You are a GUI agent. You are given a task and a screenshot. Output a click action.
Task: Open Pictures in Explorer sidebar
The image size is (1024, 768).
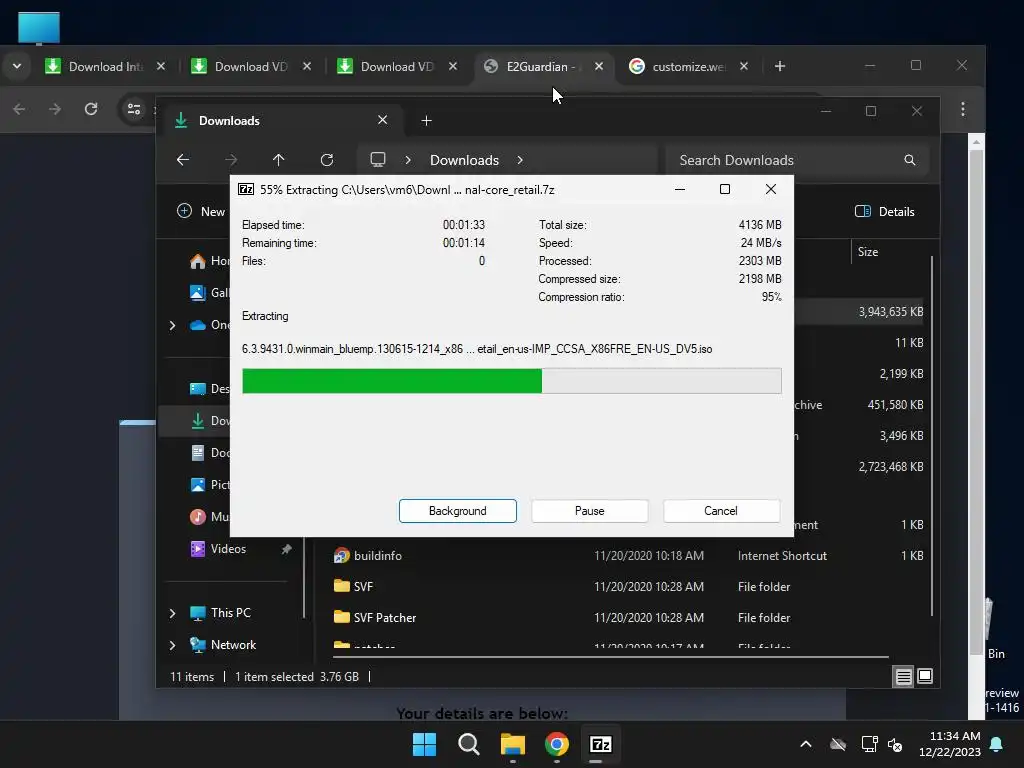(x=208, y=485)
